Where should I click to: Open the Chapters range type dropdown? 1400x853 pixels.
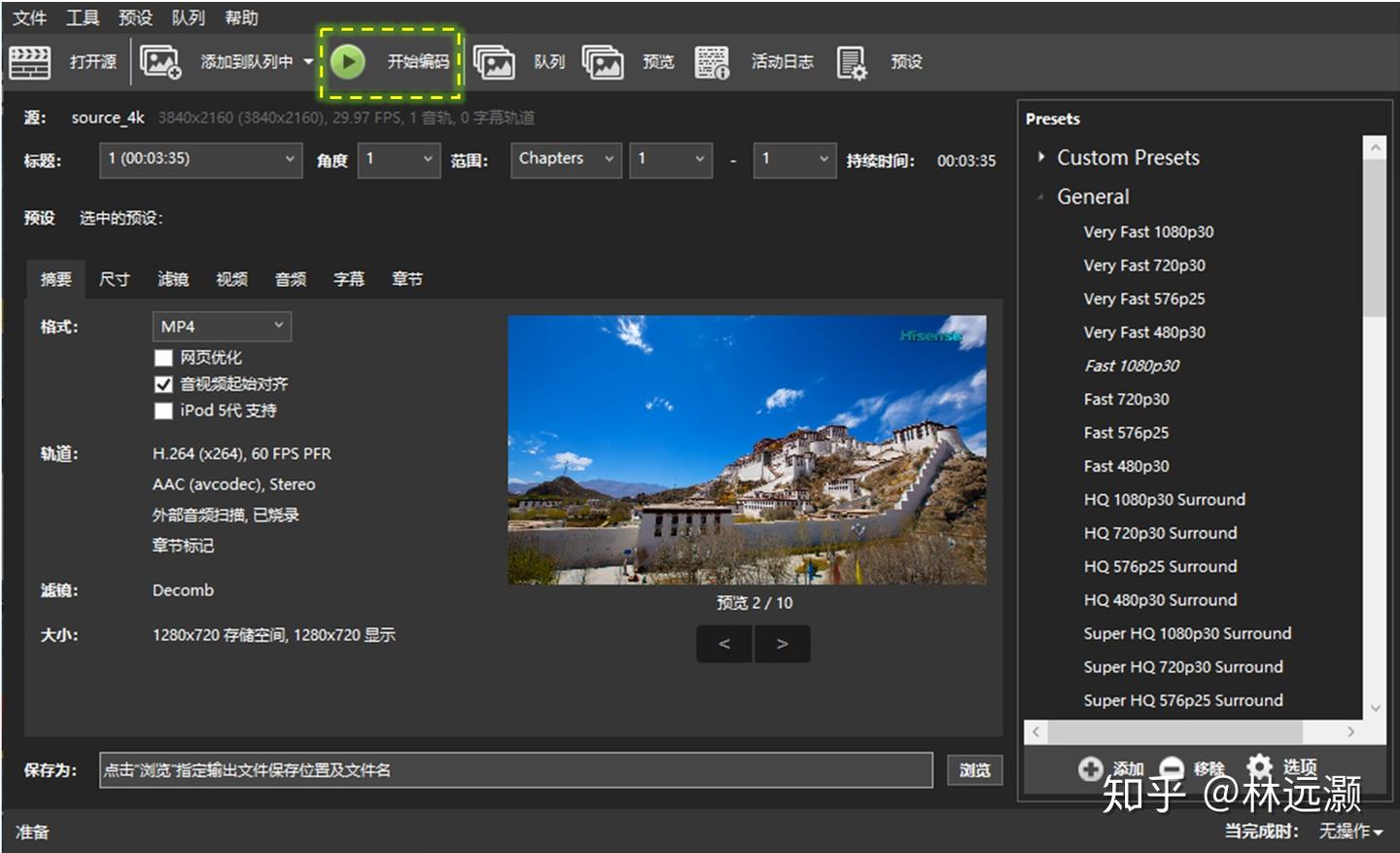tap(566, 160)
